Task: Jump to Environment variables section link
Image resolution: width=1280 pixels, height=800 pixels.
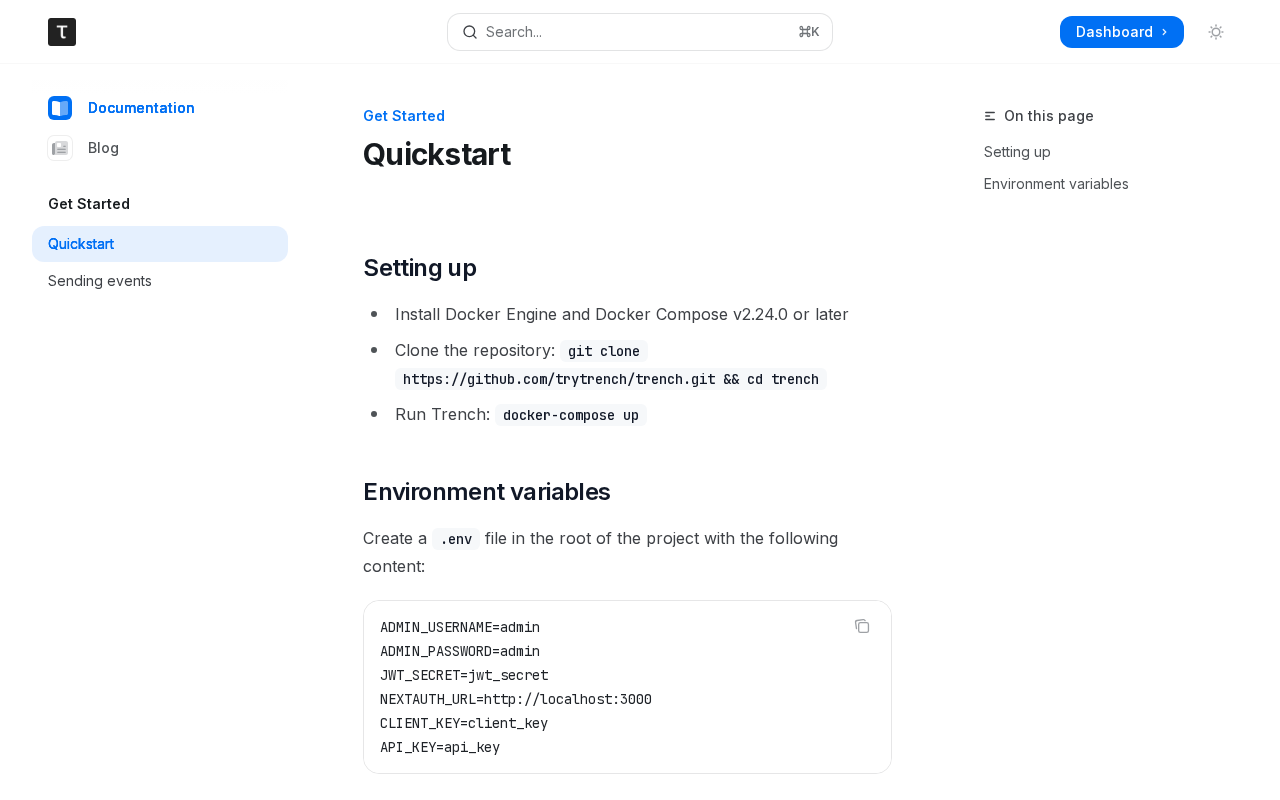Action: [1056, 184]
